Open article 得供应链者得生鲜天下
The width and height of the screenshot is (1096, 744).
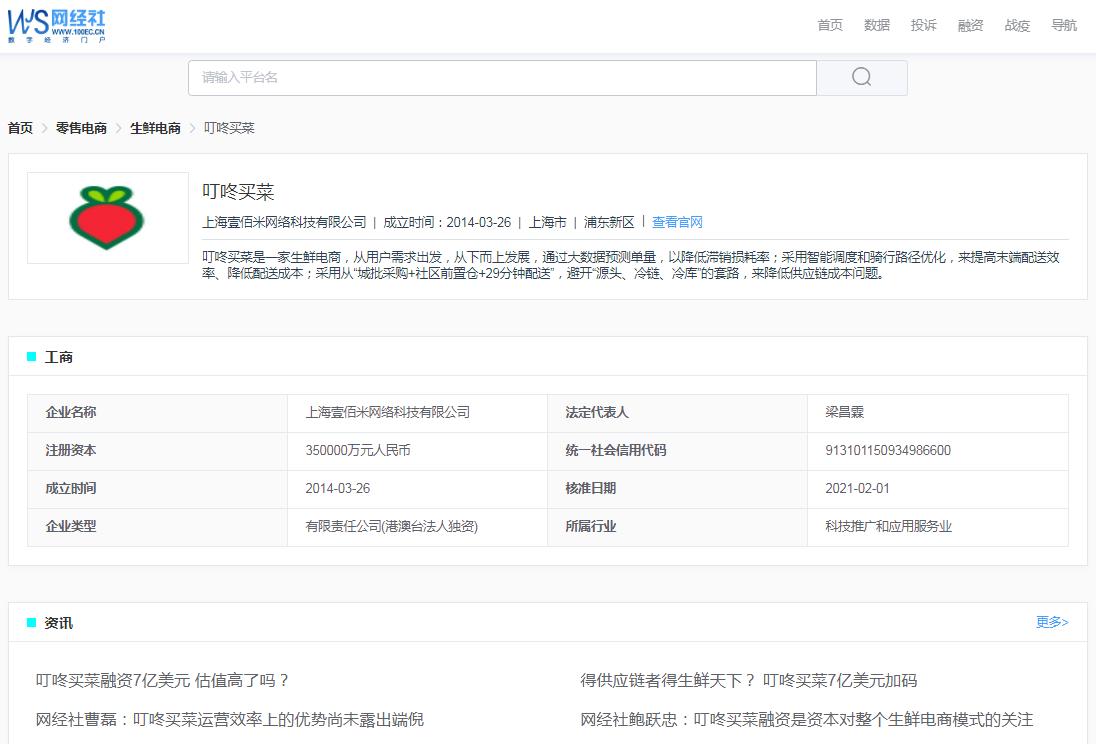point(748,681)
